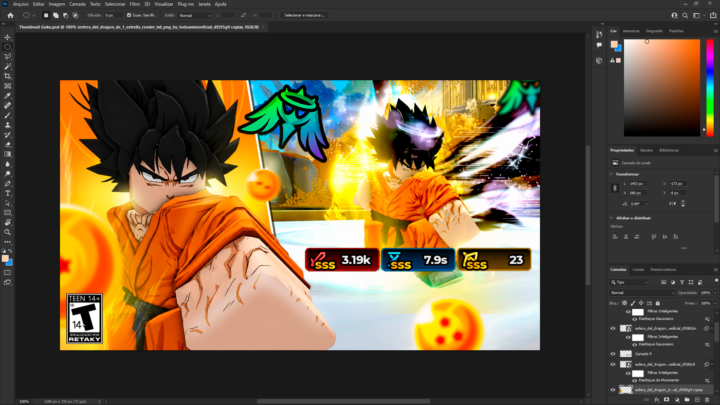Open the Opacidade value dropdown arrow

click(715, 292)
